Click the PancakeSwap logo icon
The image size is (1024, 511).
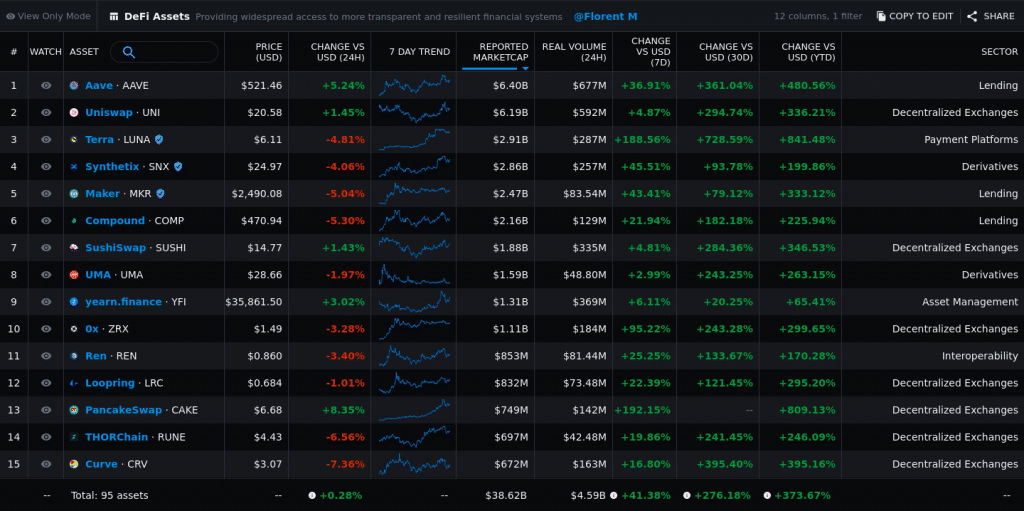[x=74, y=410]
